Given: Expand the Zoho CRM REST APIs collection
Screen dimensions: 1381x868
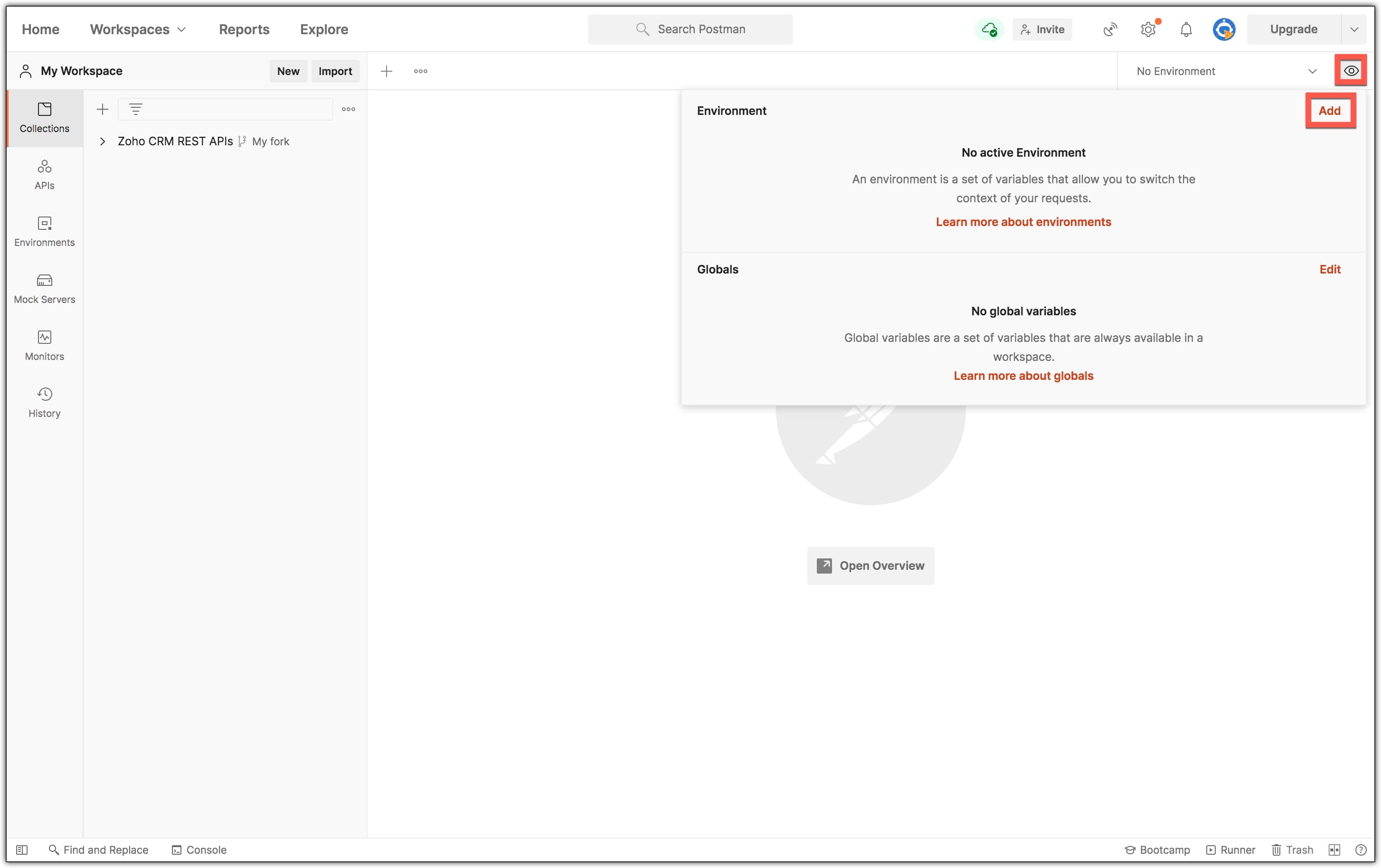Looking at the screenshot, I should pyautogui.click(x=103, y=141).
